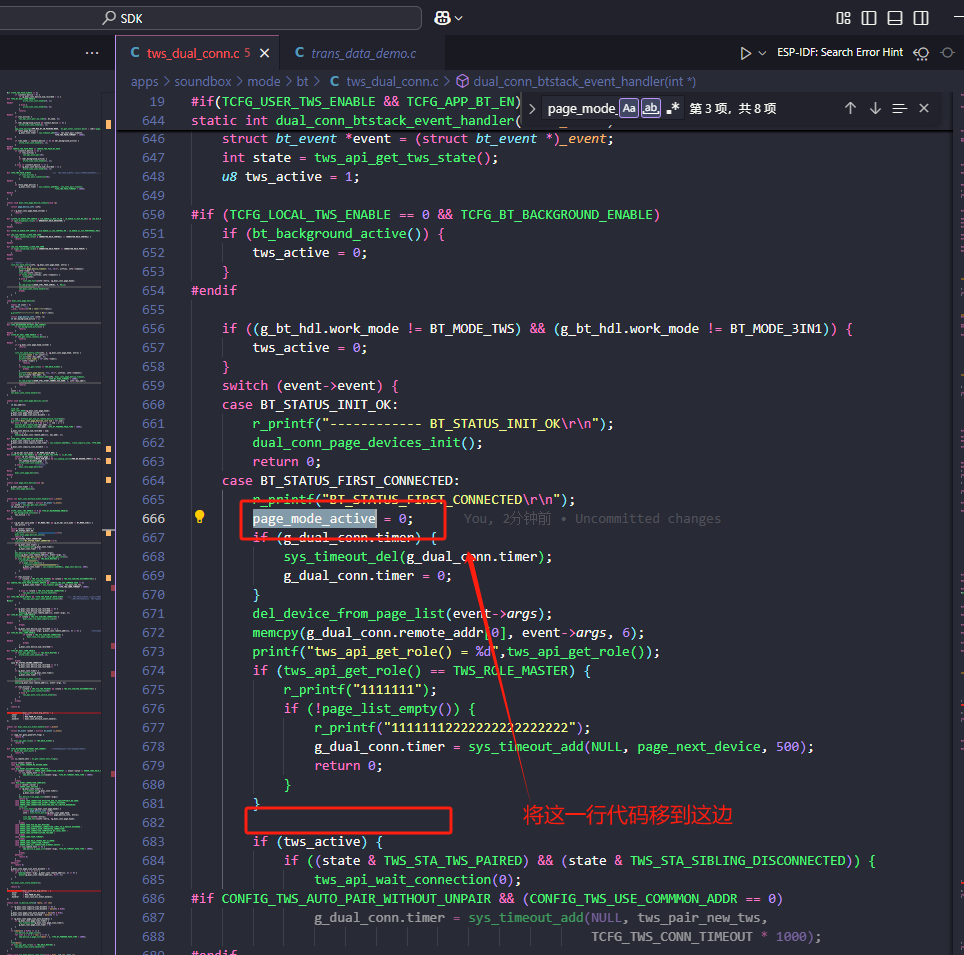Toggle the bottom panel layout icon

click(895, 18)
